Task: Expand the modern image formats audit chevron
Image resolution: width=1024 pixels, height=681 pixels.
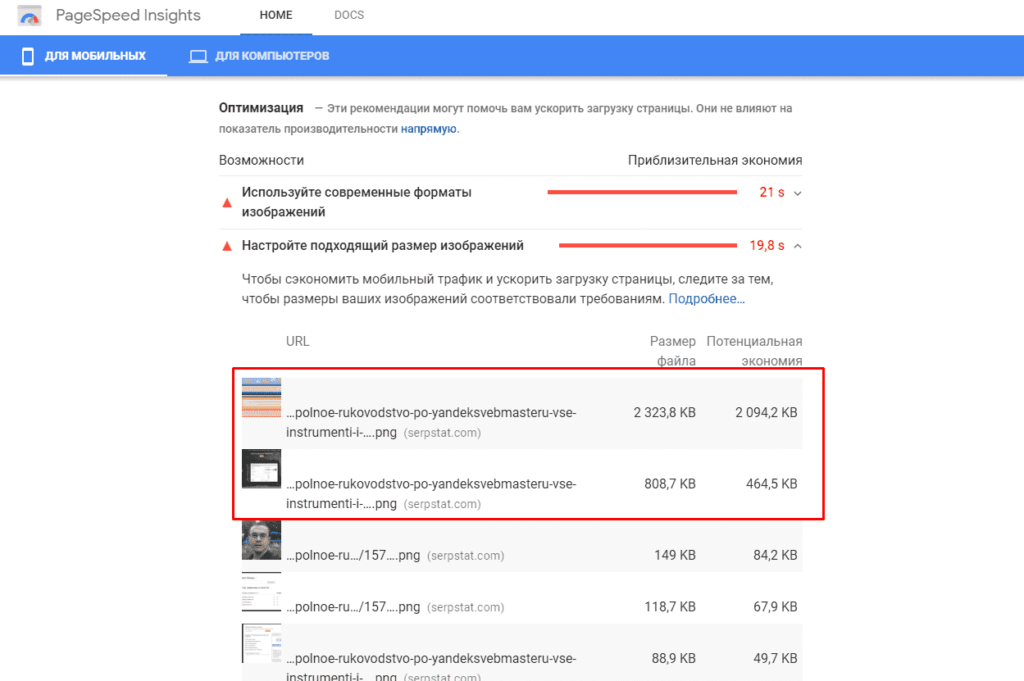Action: tap(797, 193)
